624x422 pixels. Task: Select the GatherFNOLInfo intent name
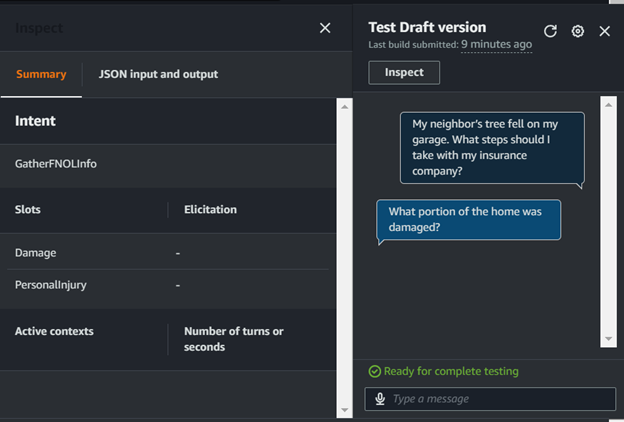[56, 164]
